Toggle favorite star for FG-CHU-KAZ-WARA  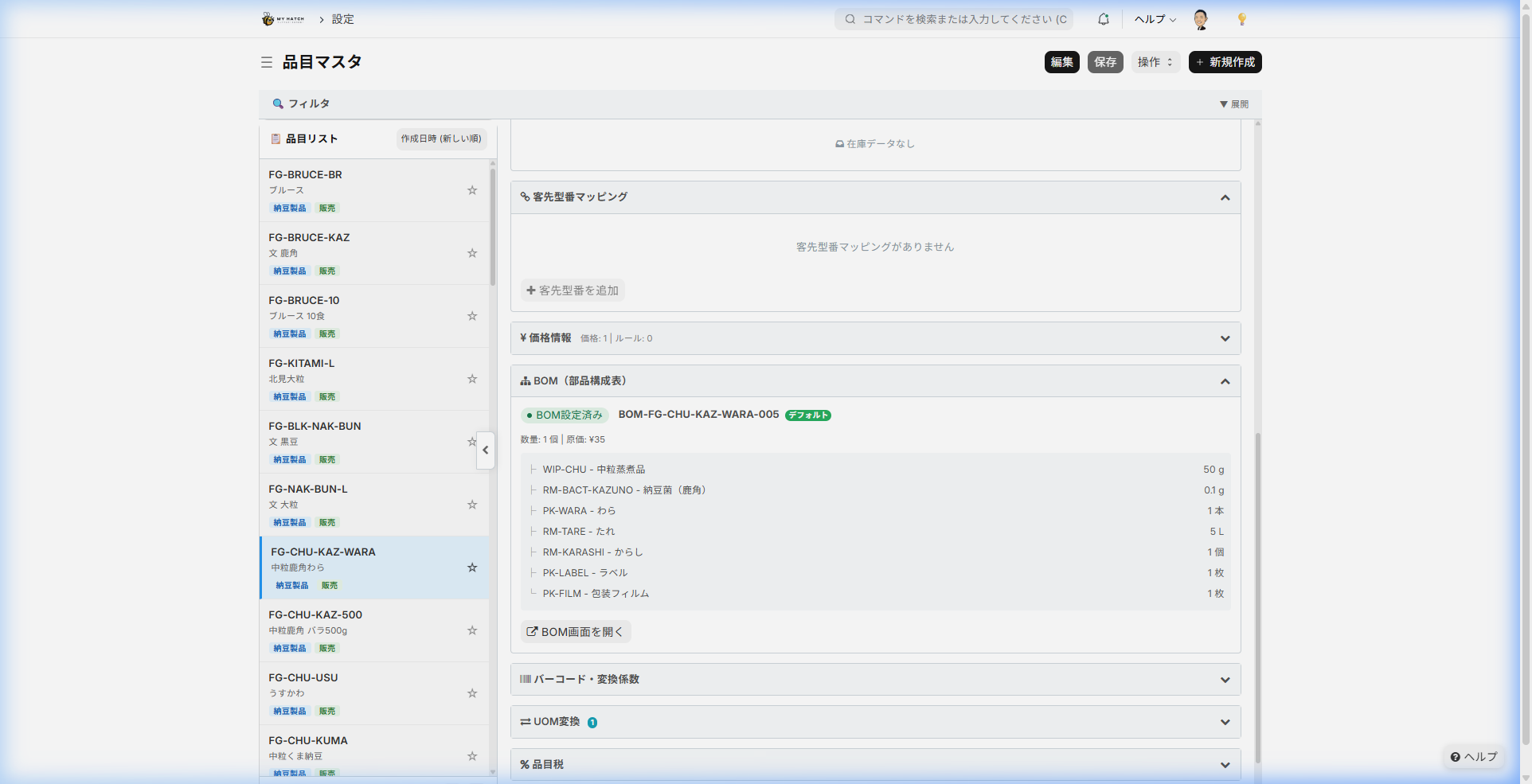click(472, 568)
